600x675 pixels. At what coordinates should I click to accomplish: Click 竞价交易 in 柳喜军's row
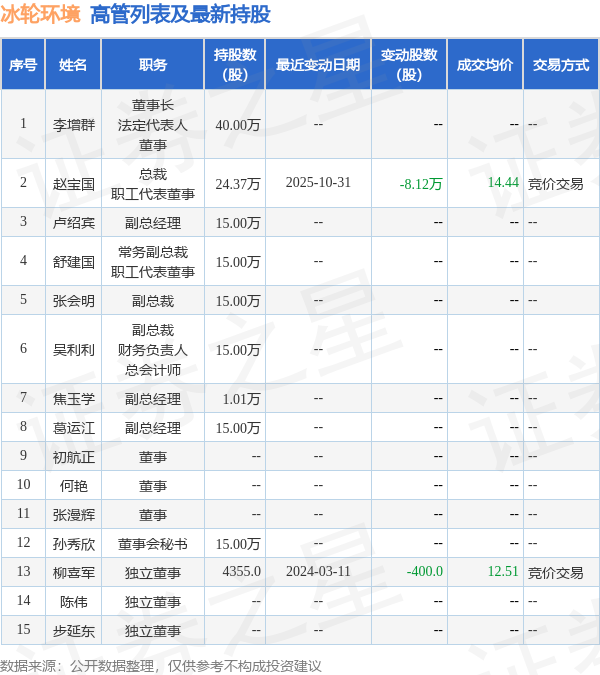coord(556,573)
